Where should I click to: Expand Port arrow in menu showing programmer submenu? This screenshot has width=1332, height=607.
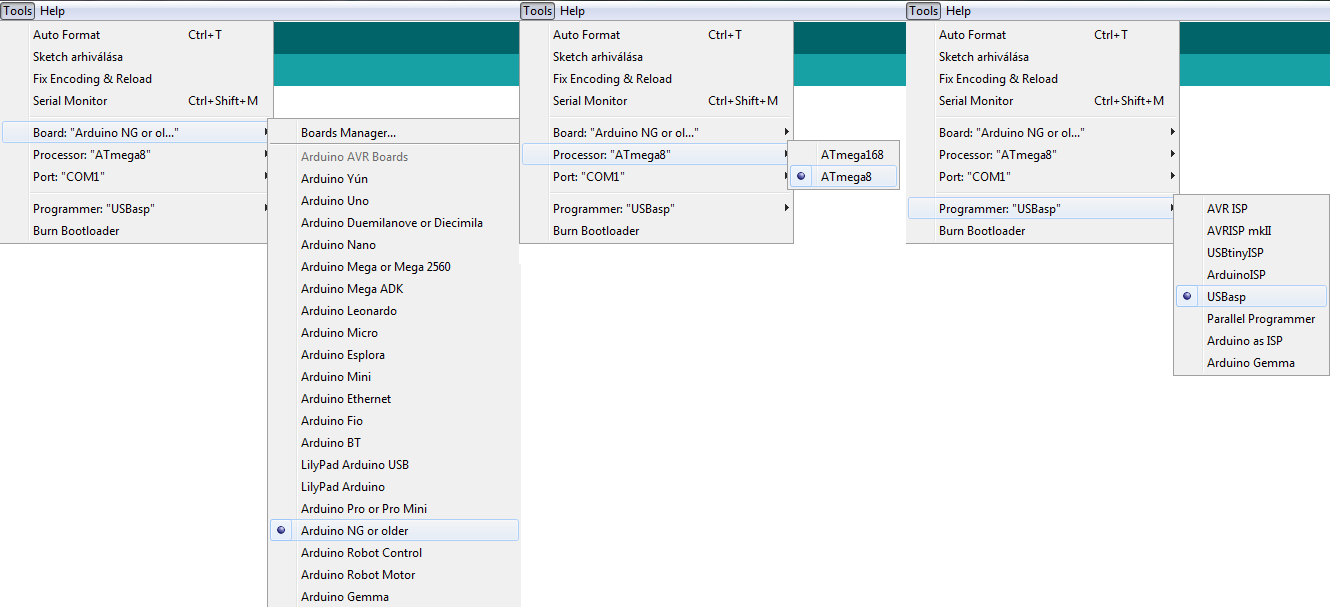(x=1172, y=177)
